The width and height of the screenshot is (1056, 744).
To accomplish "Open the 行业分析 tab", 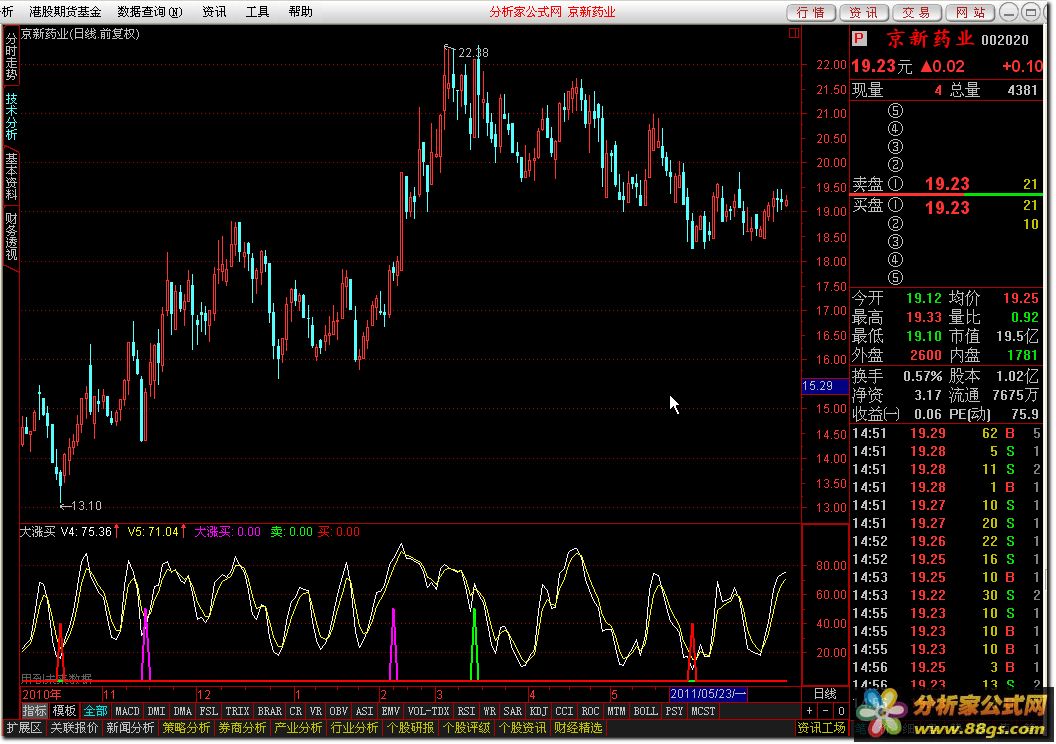I will click(x=354, y=728).
